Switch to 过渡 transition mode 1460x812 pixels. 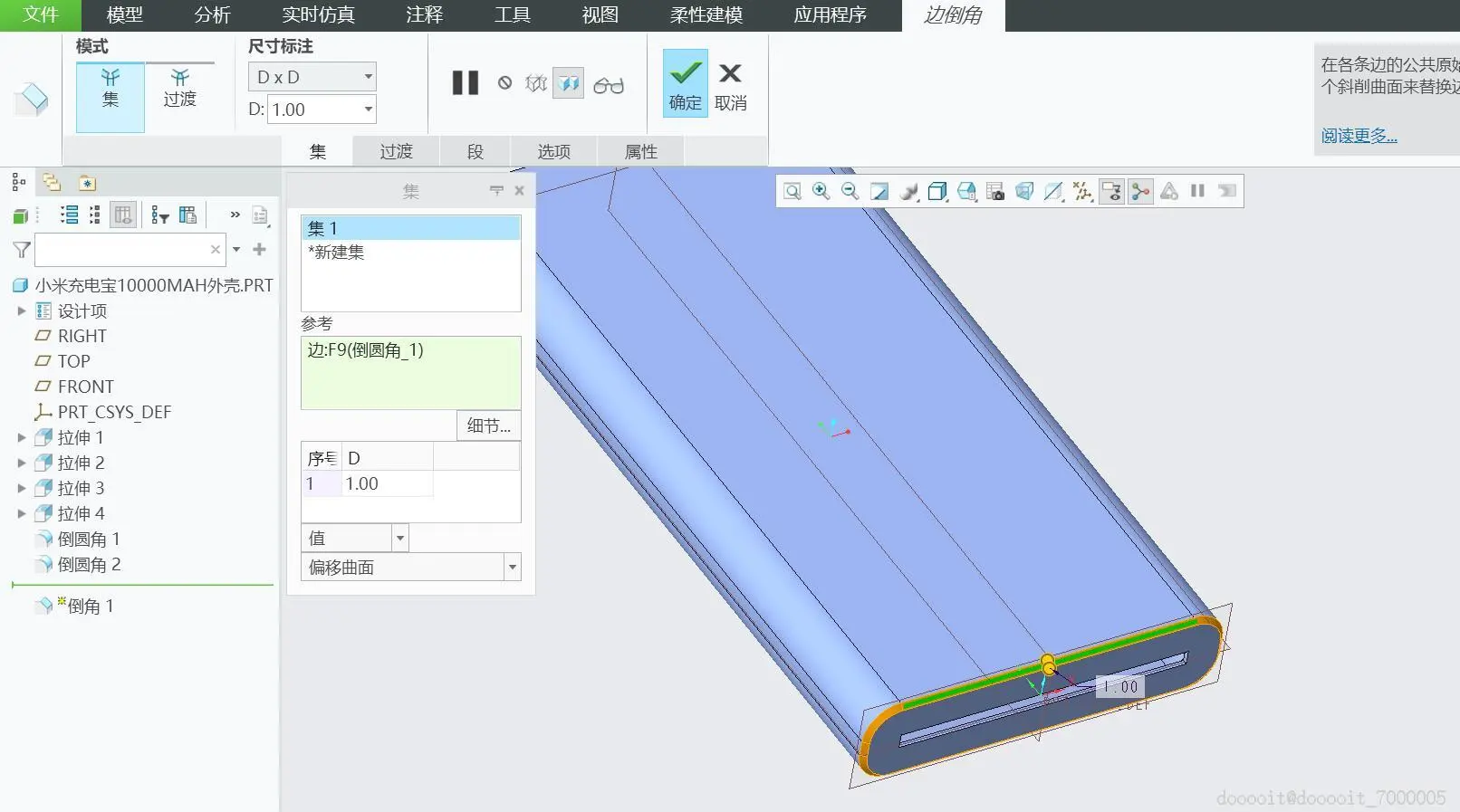pyautogui.click(x=179, y=90)
